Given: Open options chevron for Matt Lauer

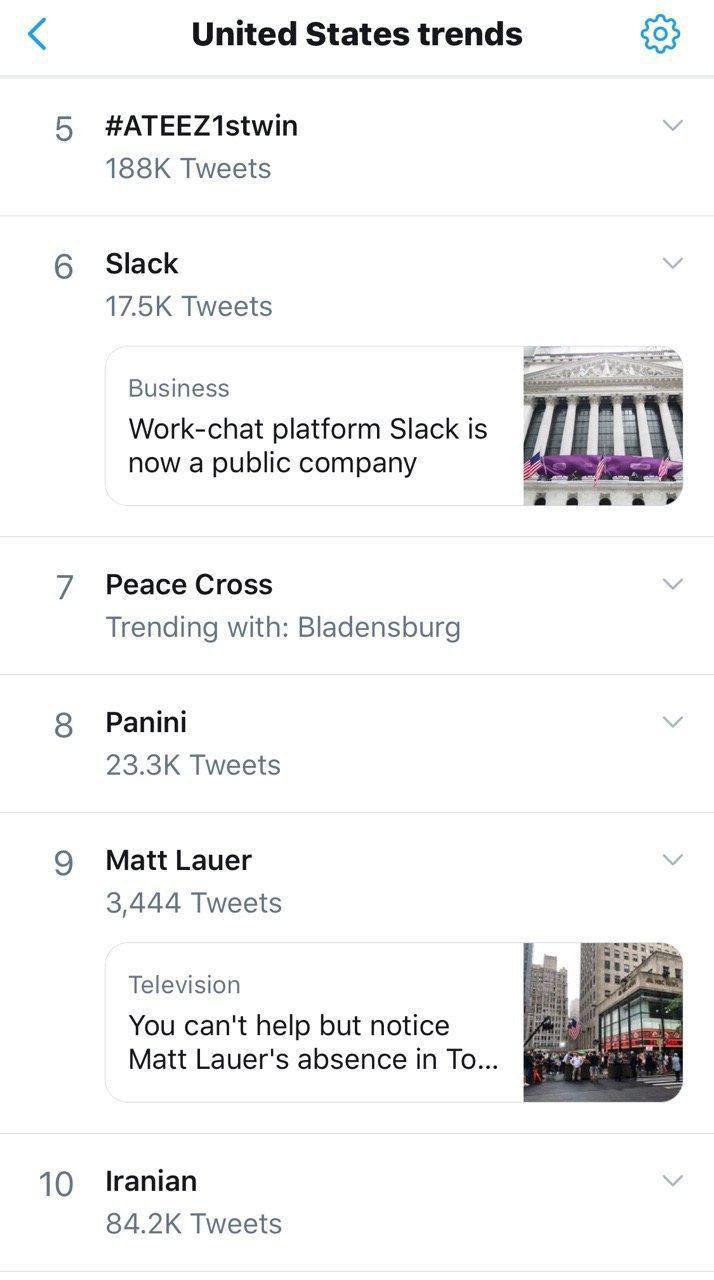Looking at the screenshot, I should coord(672,860).
